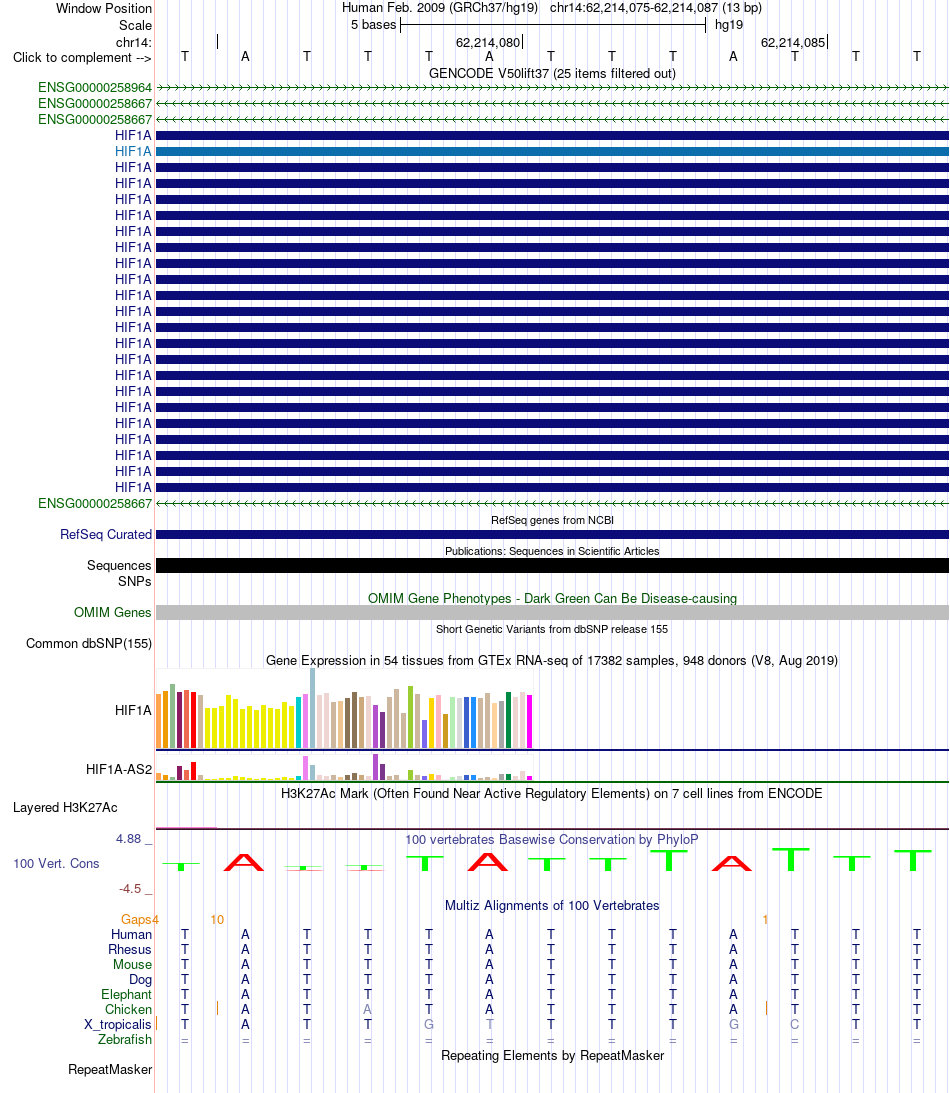
Task: Select the X_tropicalis alignment row label
Action: 118,1024
